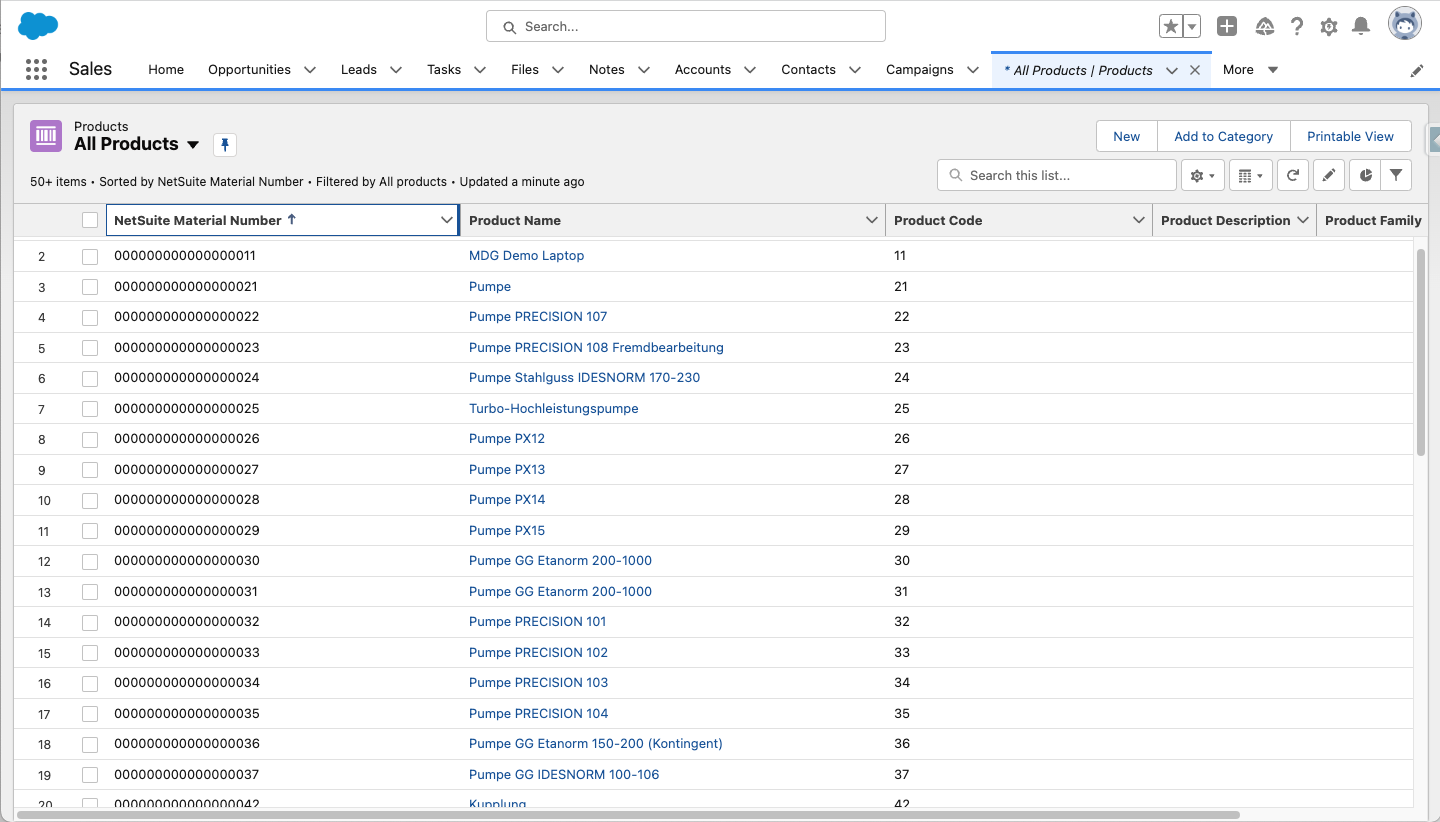The height and width of the screenshot is (822, 1440).
Task: Click the Add to Category button
Action: tap(1224, 136)
